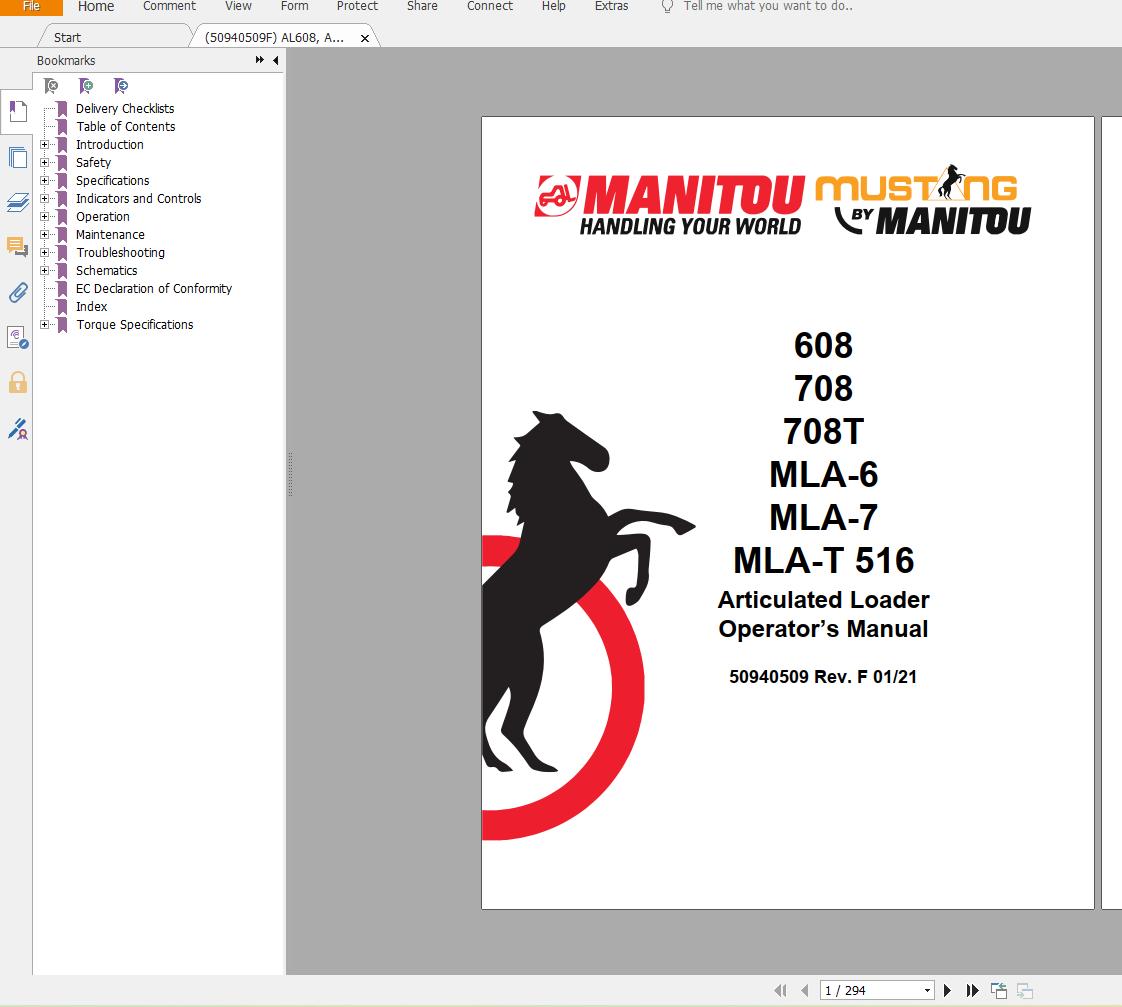
Task: Open the Pages thumbnails panel icon
Action: (18, 157)
